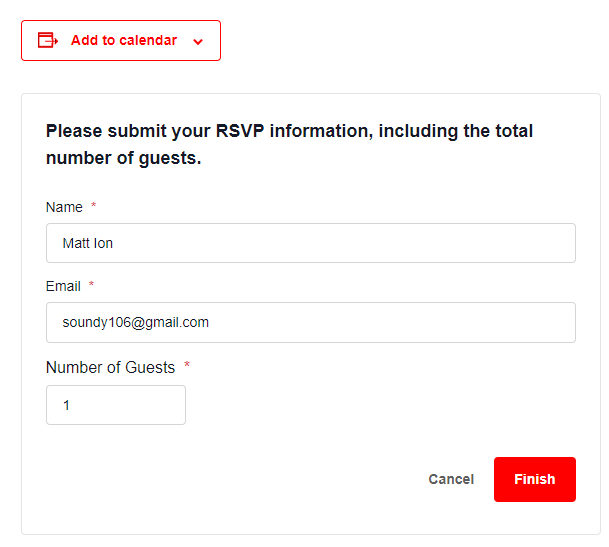Click the heading text 'number of guests.'
Viewport: 609px width, 547px height.
(124, 157)
